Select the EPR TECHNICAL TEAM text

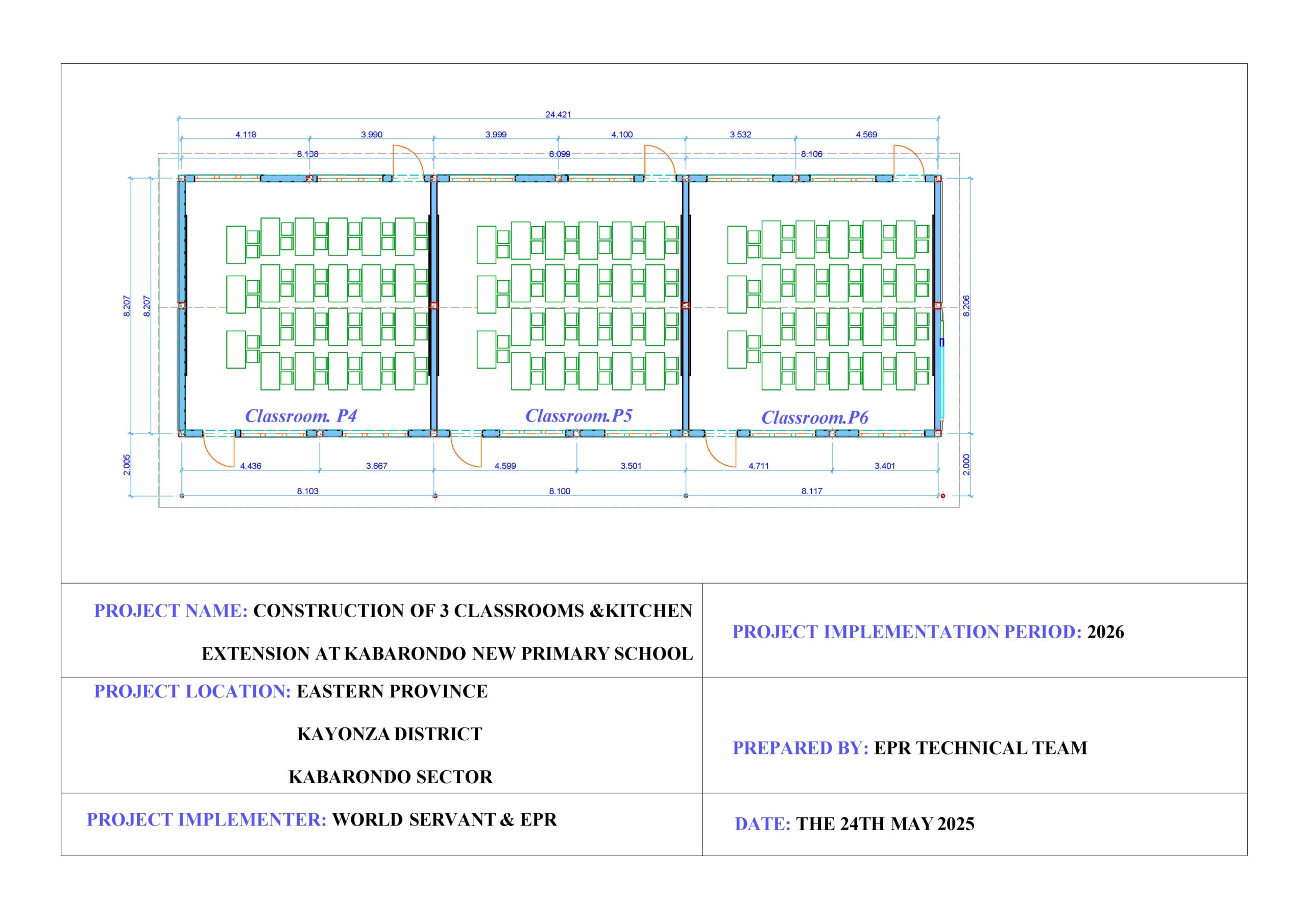tap(980, 747)
